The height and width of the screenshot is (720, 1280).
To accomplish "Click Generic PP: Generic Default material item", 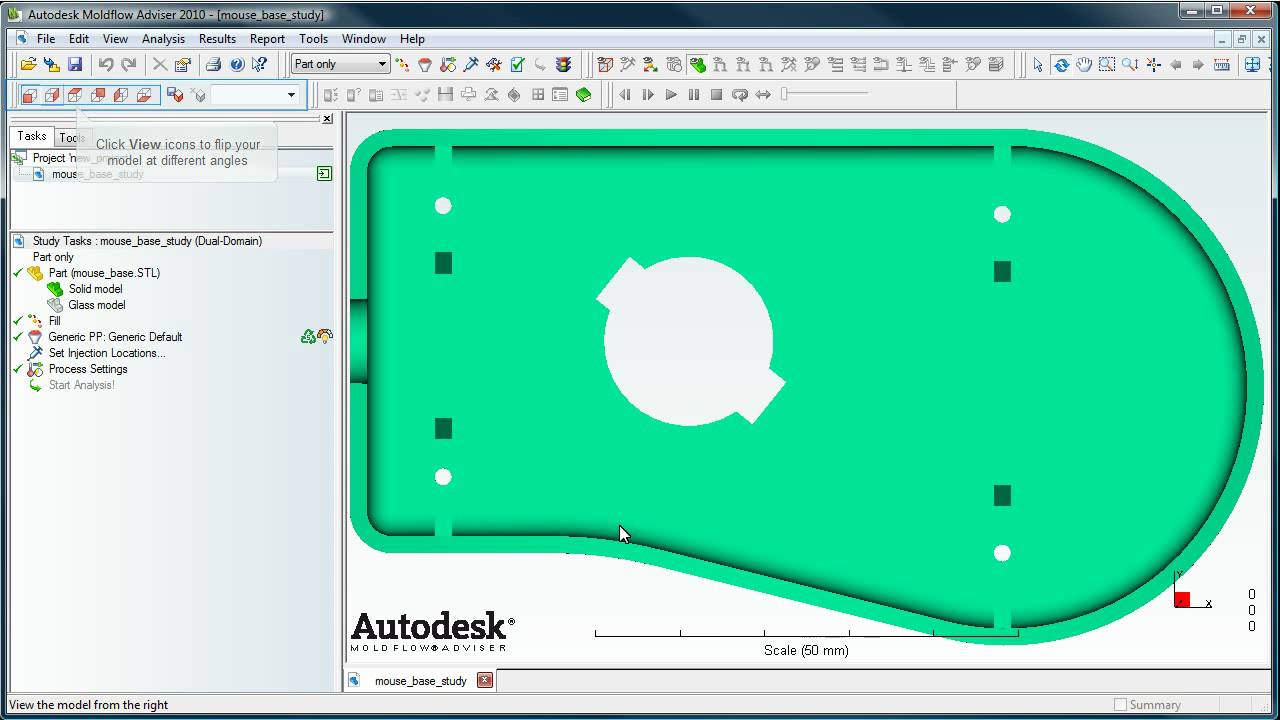I will click(x=115, y=337).
